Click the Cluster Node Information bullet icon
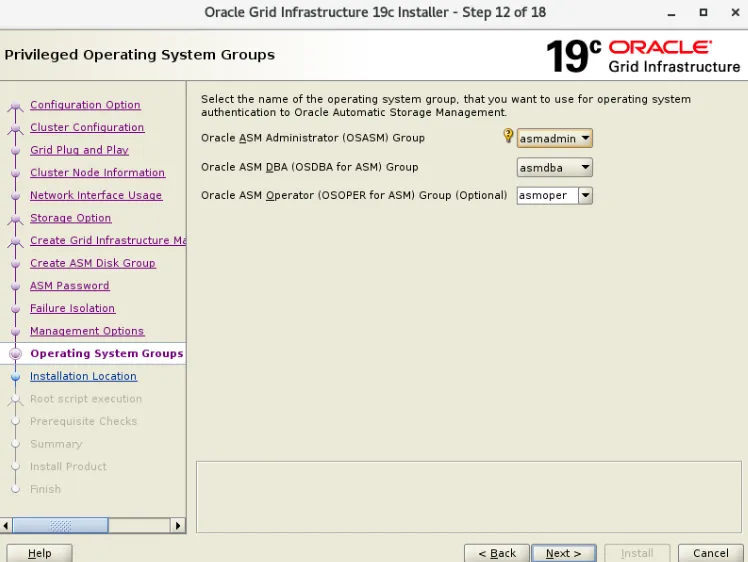The width and height of the screenshot is (748, 562). point(15,173)
